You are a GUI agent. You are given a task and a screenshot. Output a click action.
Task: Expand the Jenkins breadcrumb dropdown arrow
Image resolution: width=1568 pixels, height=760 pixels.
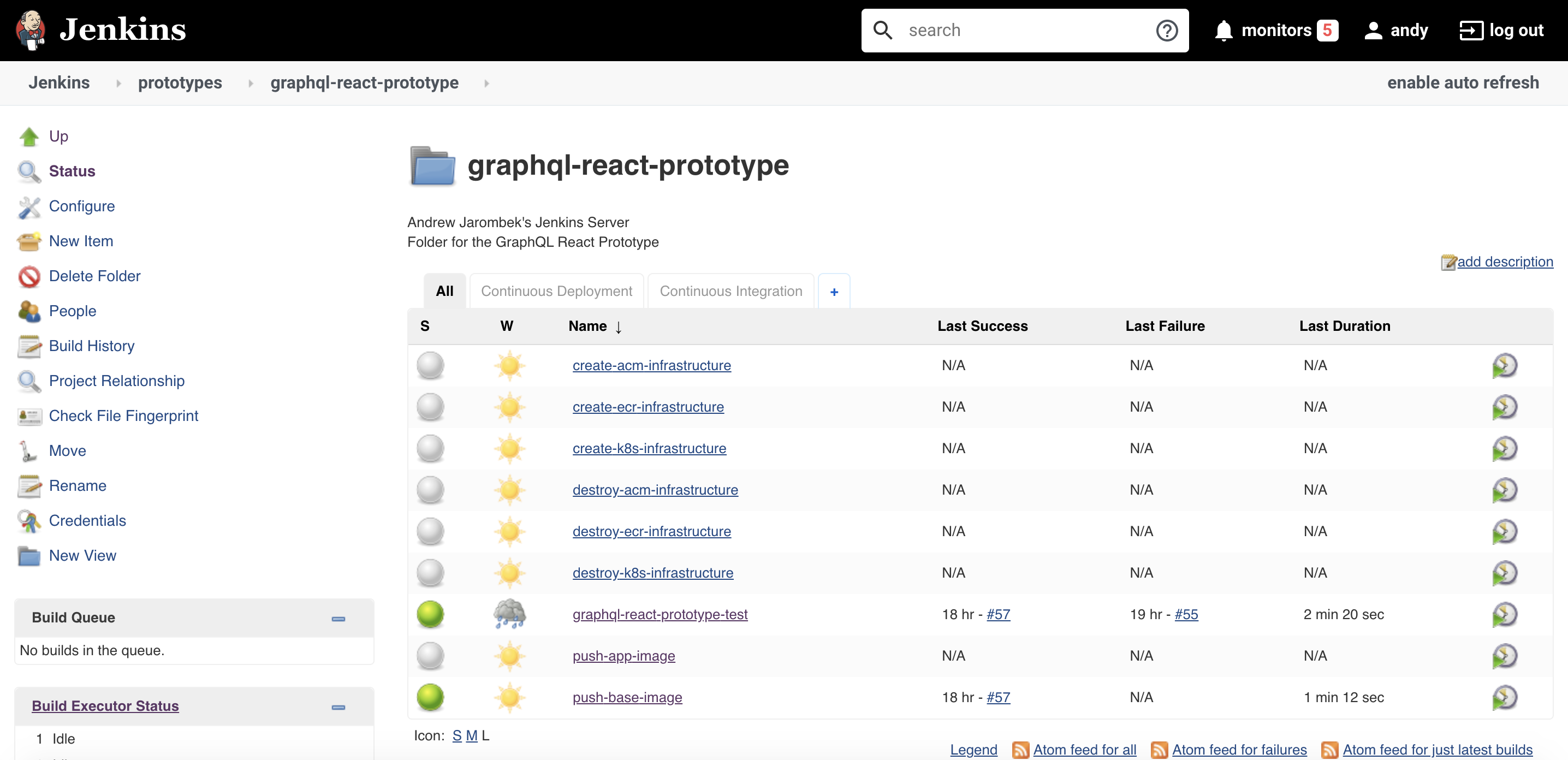coord(118,84)
